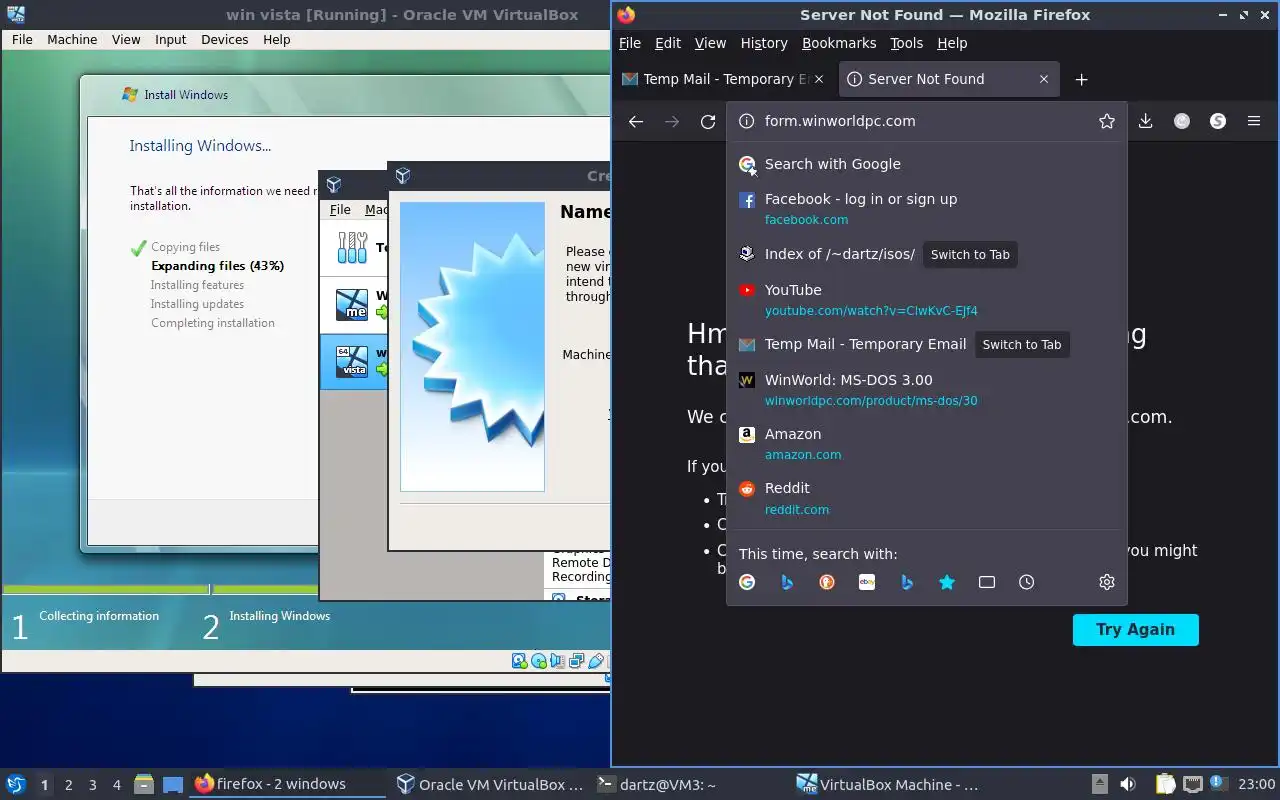
Task: Activate VirtualBox Machine taskbar entry
Action: pos(888,784)
